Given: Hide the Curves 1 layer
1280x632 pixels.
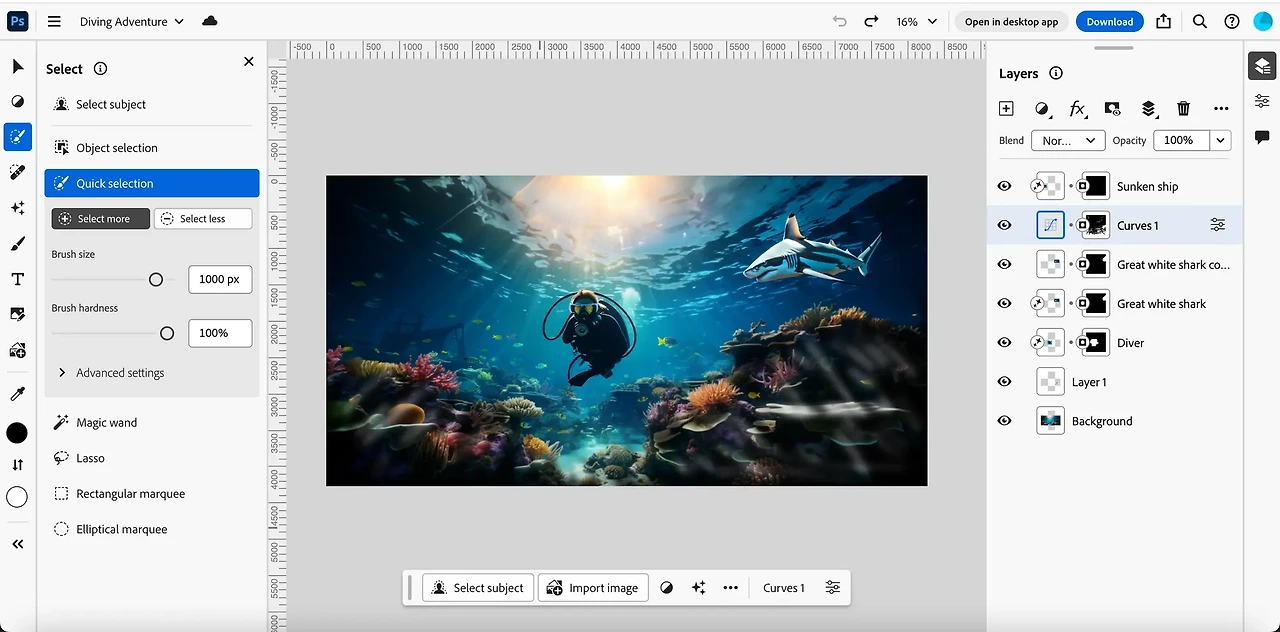Looking at the screenshot, I should click(x=1005, y=225).
